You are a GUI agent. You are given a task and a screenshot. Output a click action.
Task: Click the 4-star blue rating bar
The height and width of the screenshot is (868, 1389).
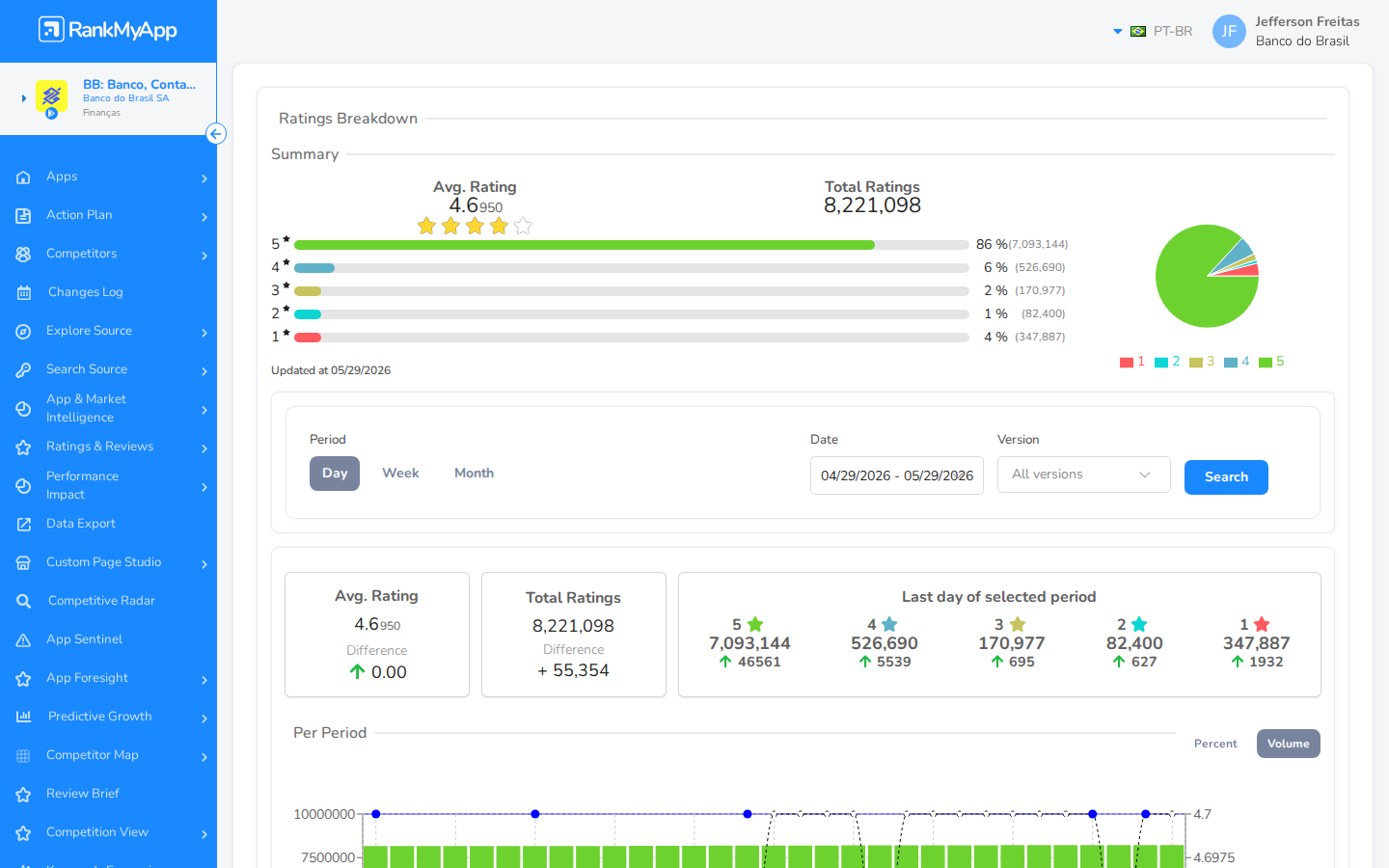tap(314, 268)
